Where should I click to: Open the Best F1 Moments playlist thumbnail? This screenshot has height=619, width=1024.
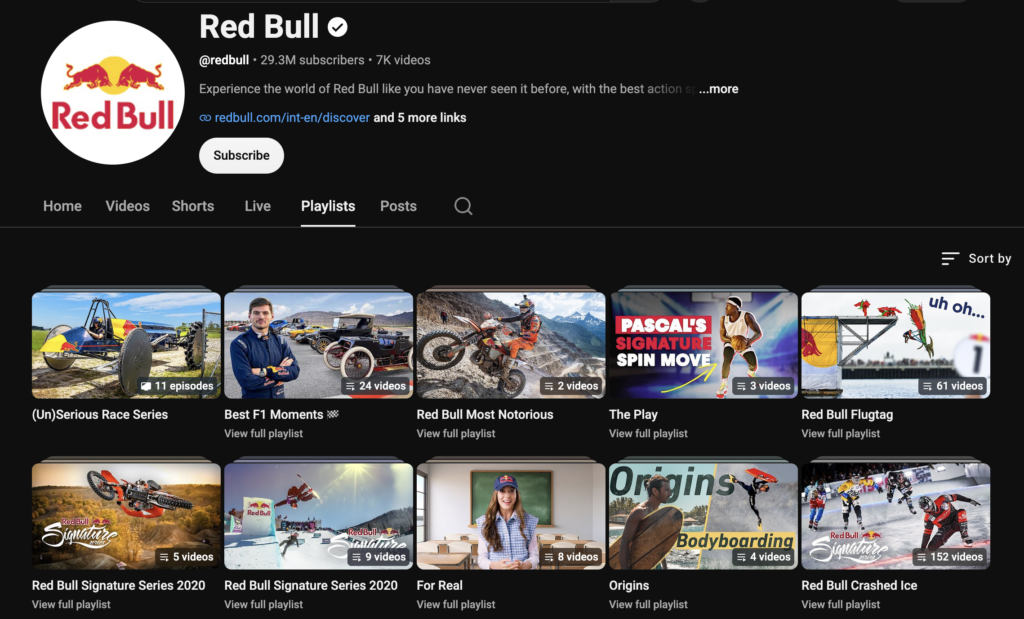(319, 345)
